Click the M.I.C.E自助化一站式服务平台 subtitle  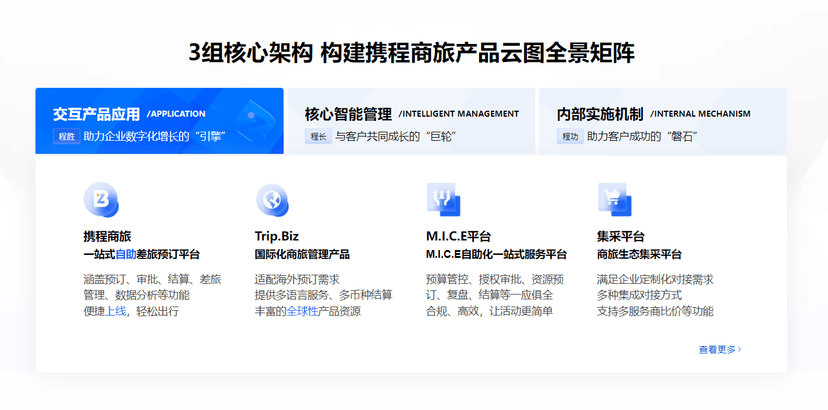496,255
